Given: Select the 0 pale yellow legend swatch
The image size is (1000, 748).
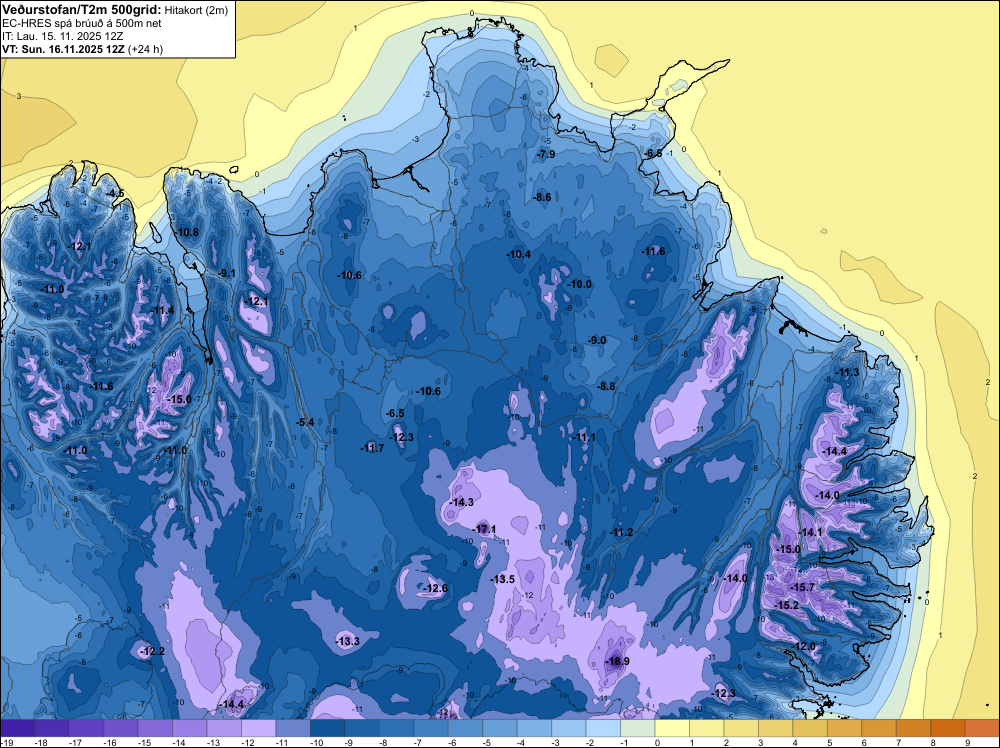Looking at the screenshot, I should point(672,728).
